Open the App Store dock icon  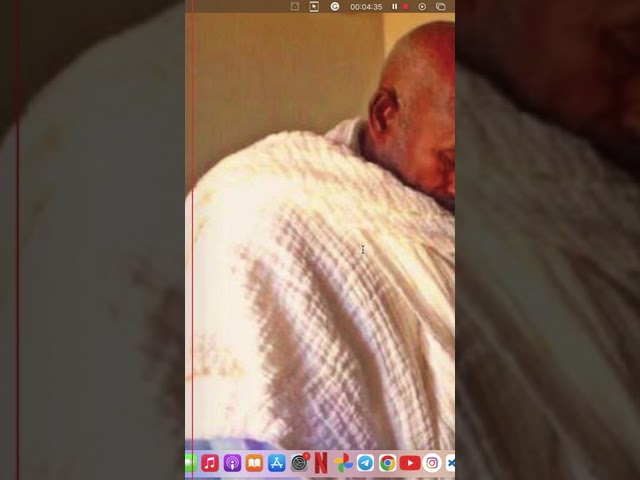[x=276, y=463]
